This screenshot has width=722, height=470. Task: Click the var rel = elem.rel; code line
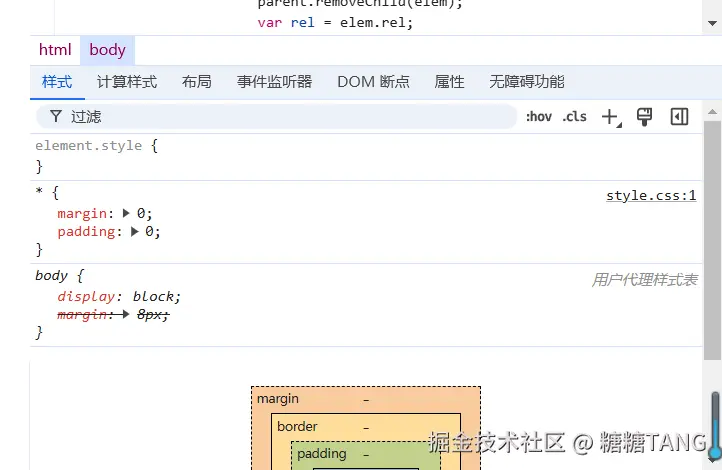pos(335,23)
